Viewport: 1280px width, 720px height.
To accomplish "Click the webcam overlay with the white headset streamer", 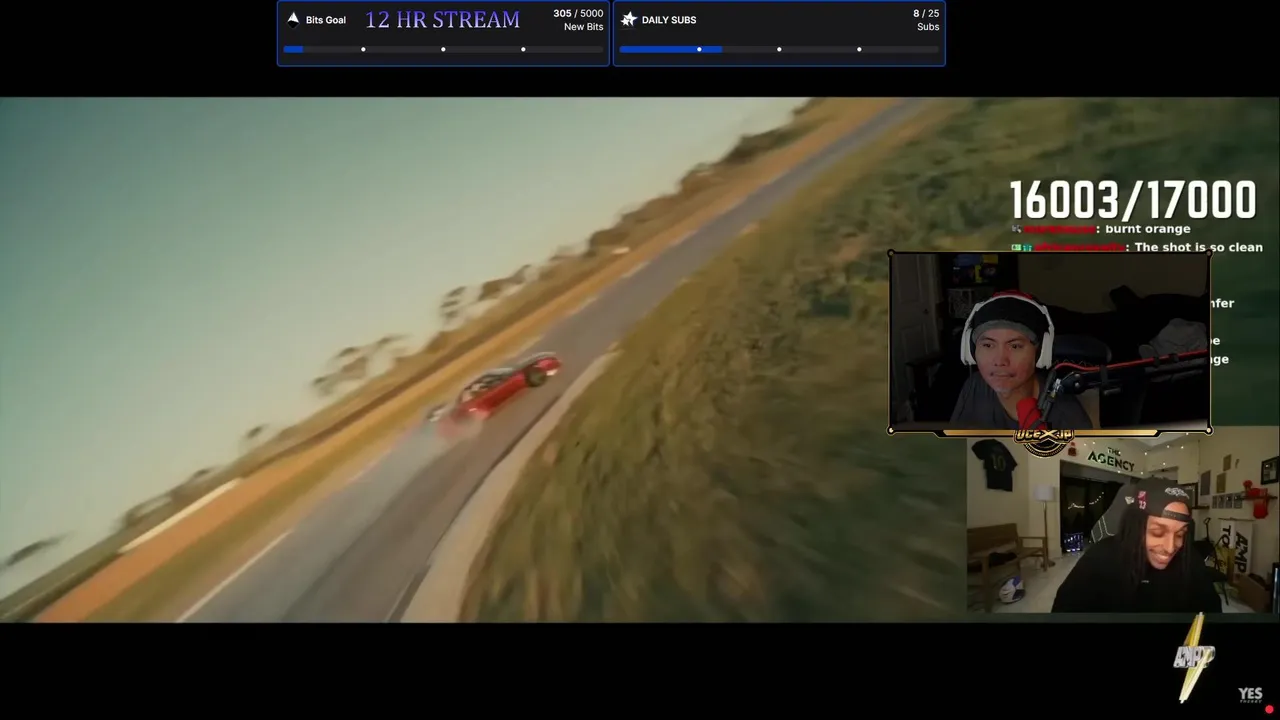I will (x=1049, y=341).
